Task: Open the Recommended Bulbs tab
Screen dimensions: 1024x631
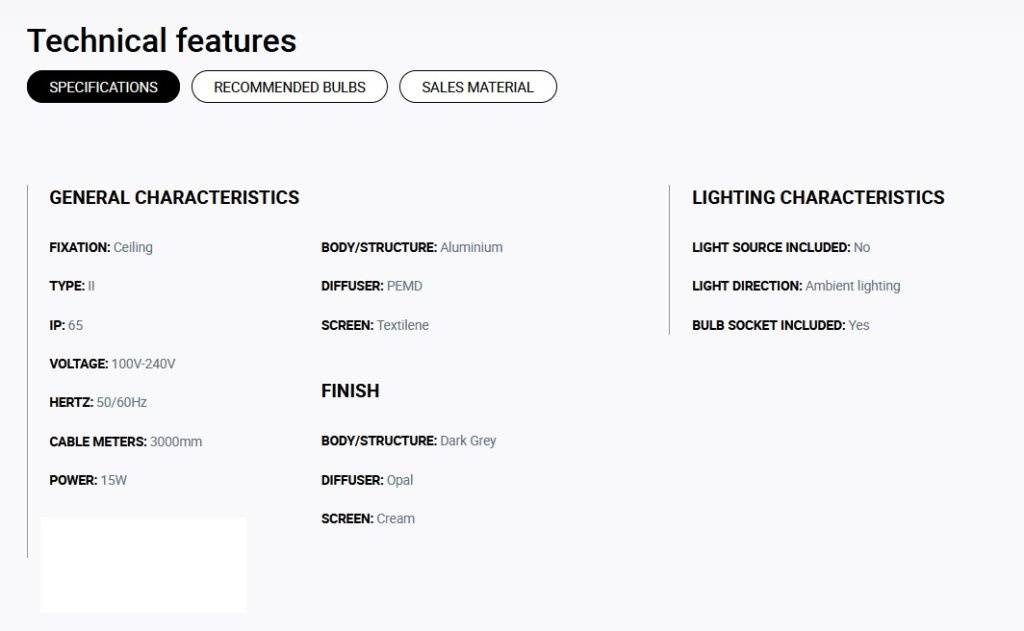Action: click(x=289, y=87)
